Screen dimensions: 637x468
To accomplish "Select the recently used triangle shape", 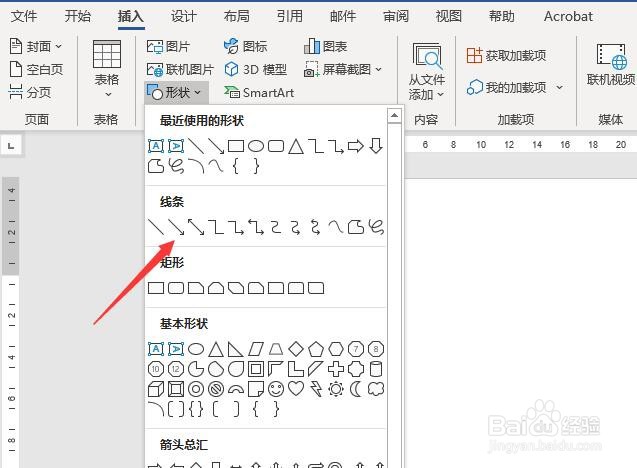I will tap(296, 146).
